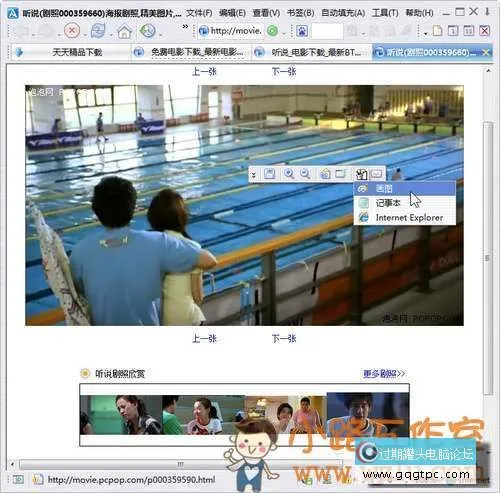Viewport: 500px width, 493px height.
Task: Click the Open with icon on image toolbar
Action: (361, 174)
